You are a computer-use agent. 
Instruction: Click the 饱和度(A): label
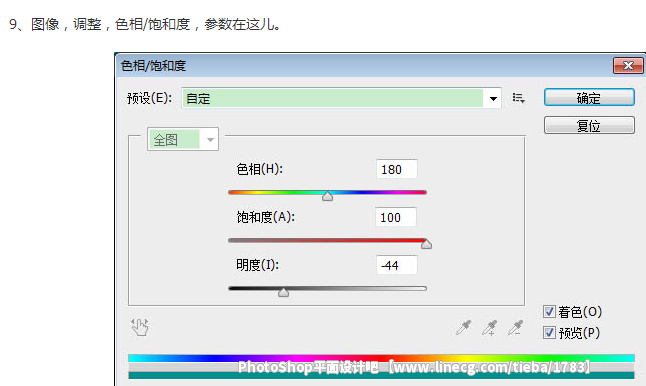tap(265, 217)
